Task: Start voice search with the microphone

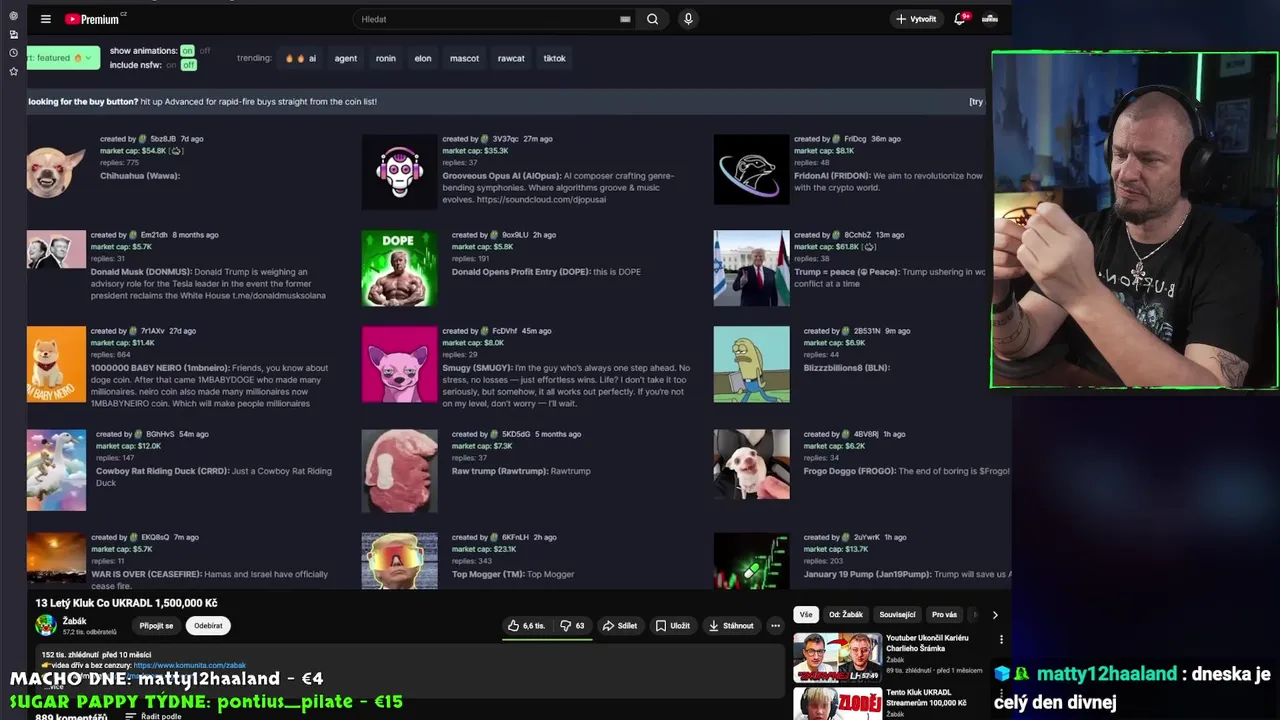Action: (x=688, y=19)
